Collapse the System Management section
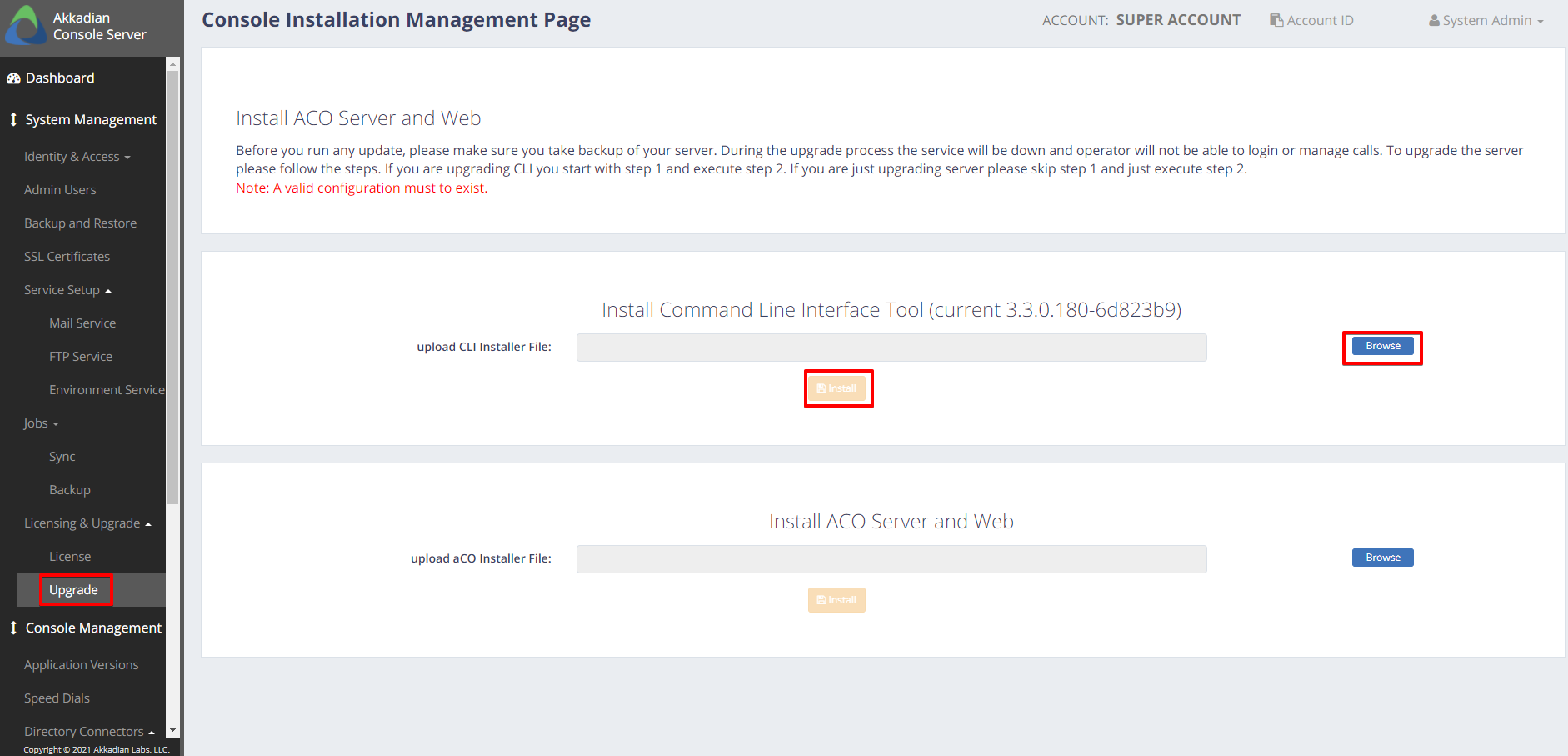 [x=91, y=119]
